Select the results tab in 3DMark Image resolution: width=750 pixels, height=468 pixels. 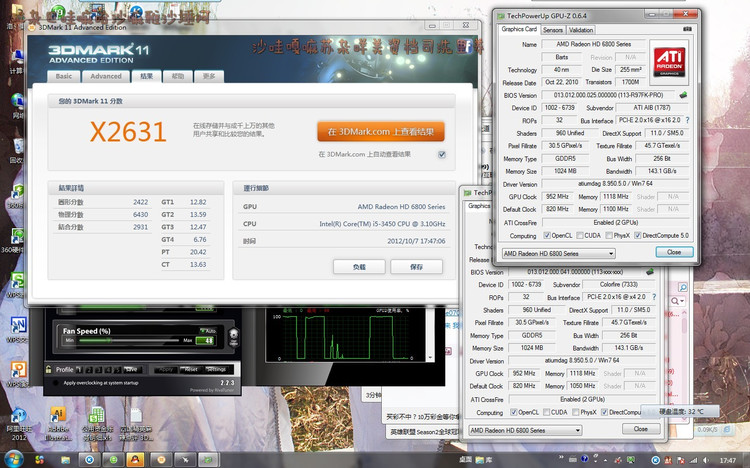pyautogui.click(x=146, y=76)
